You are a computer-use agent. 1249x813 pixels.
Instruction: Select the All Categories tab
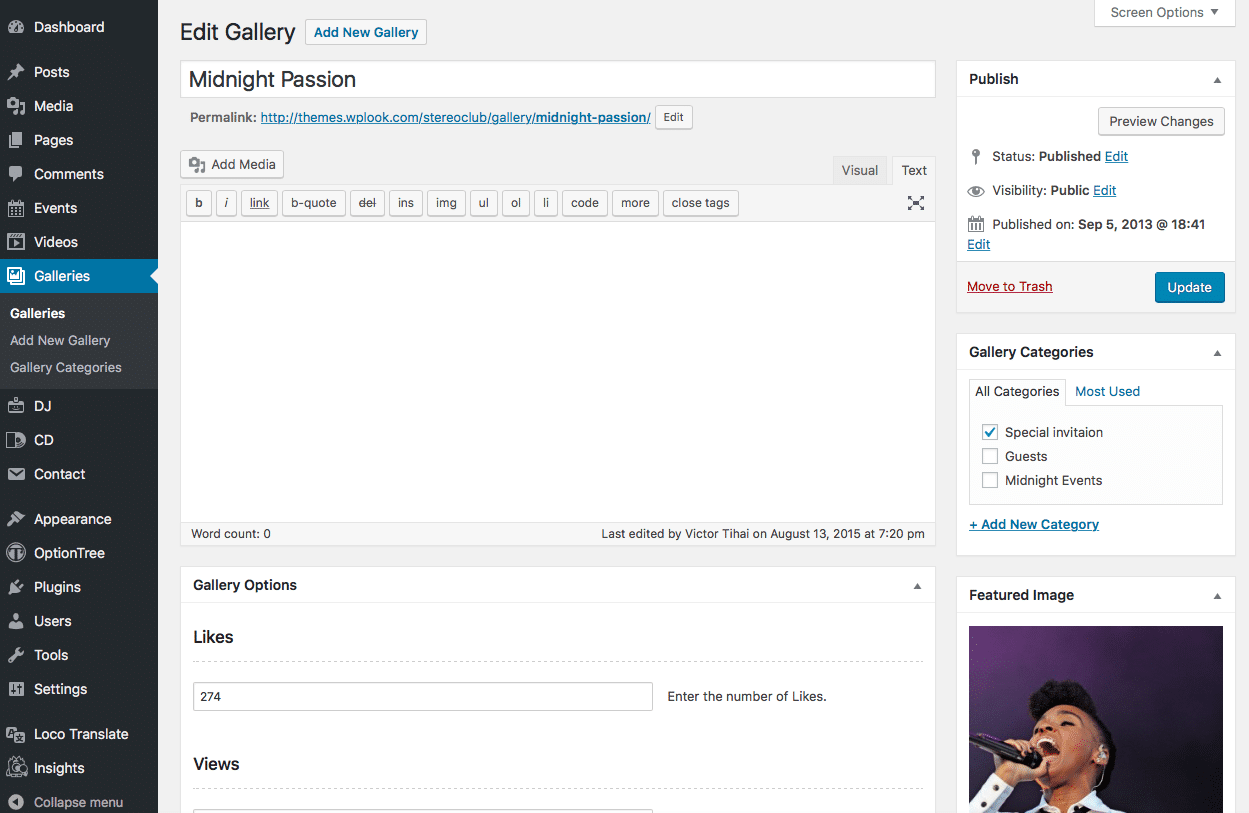(x=1017, y=391)
